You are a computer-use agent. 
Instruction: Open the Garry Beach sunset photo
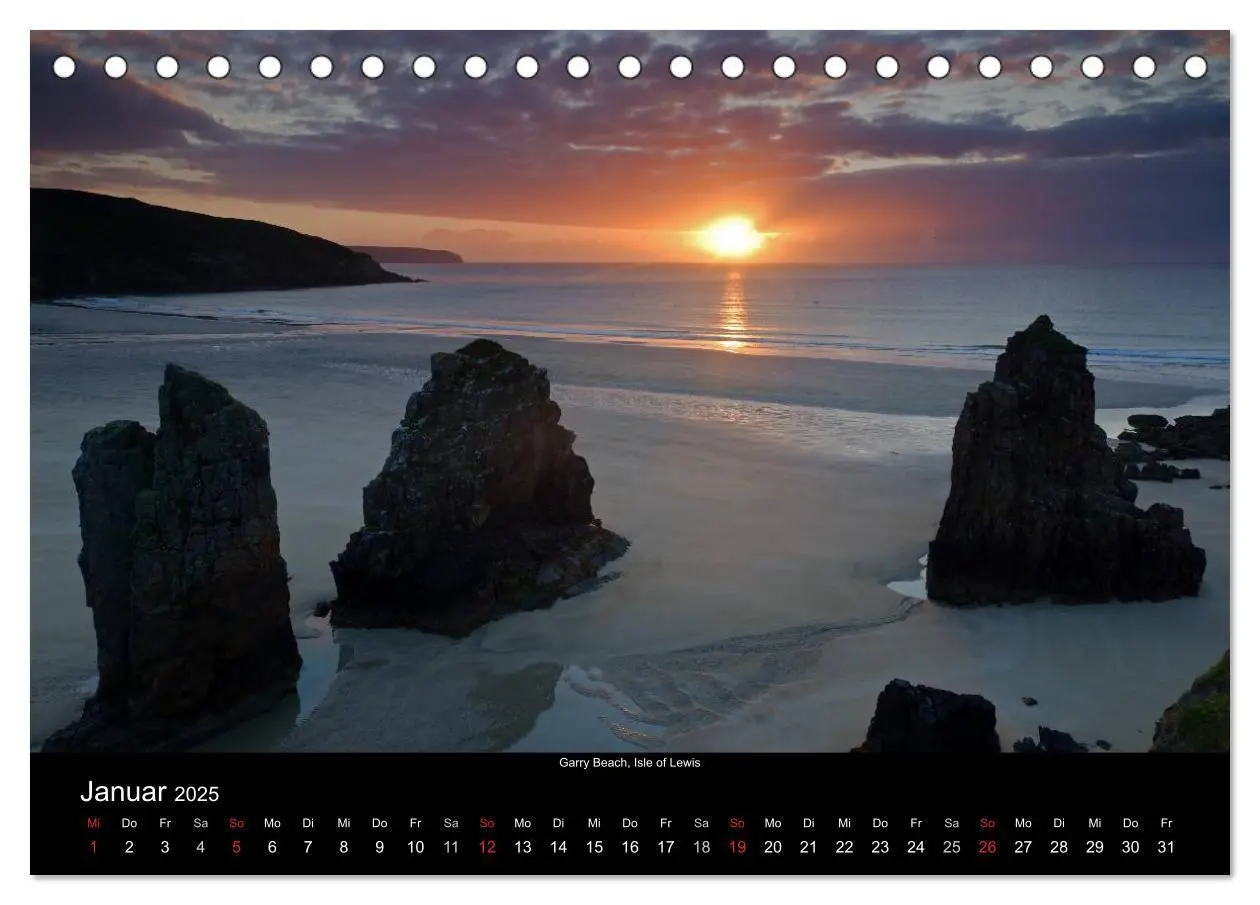tap(630, 391)
